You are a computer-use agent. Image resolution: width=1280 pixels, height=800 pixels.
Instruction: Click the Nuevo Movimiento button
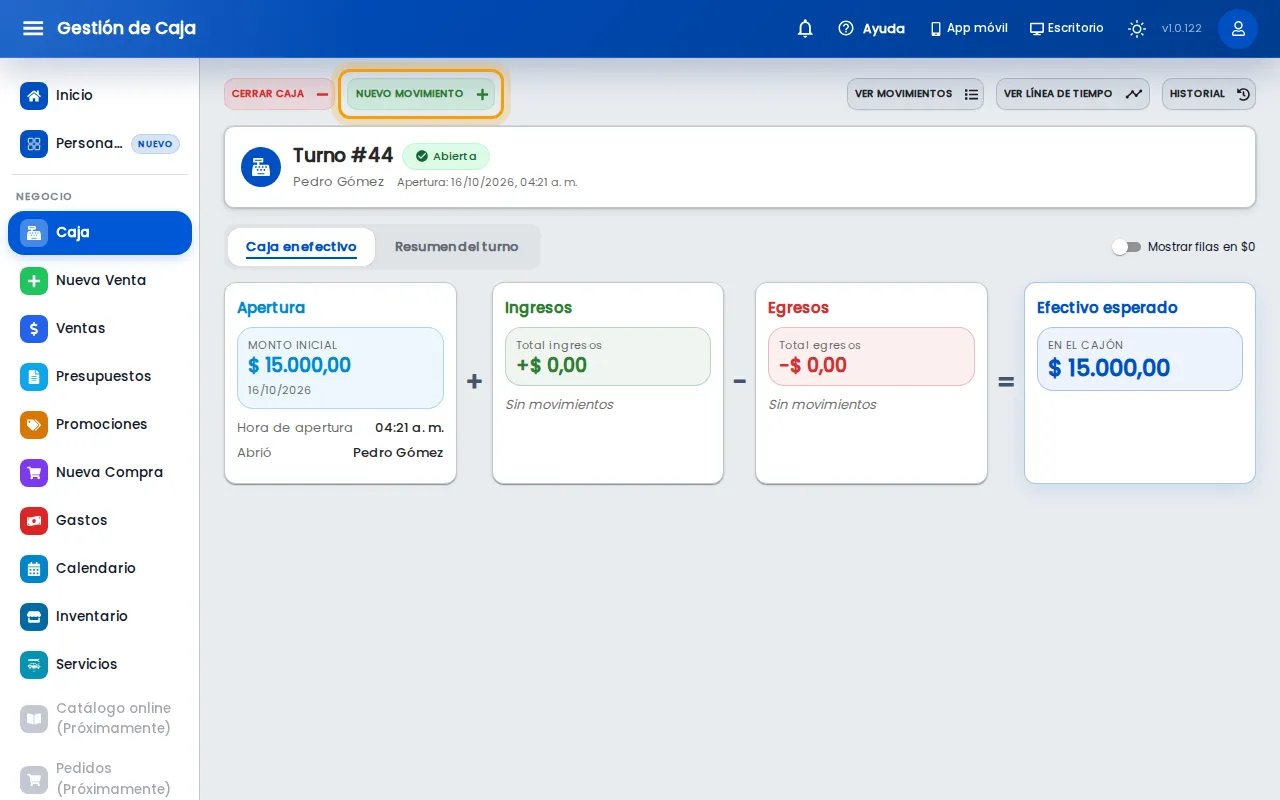(421, 94)
